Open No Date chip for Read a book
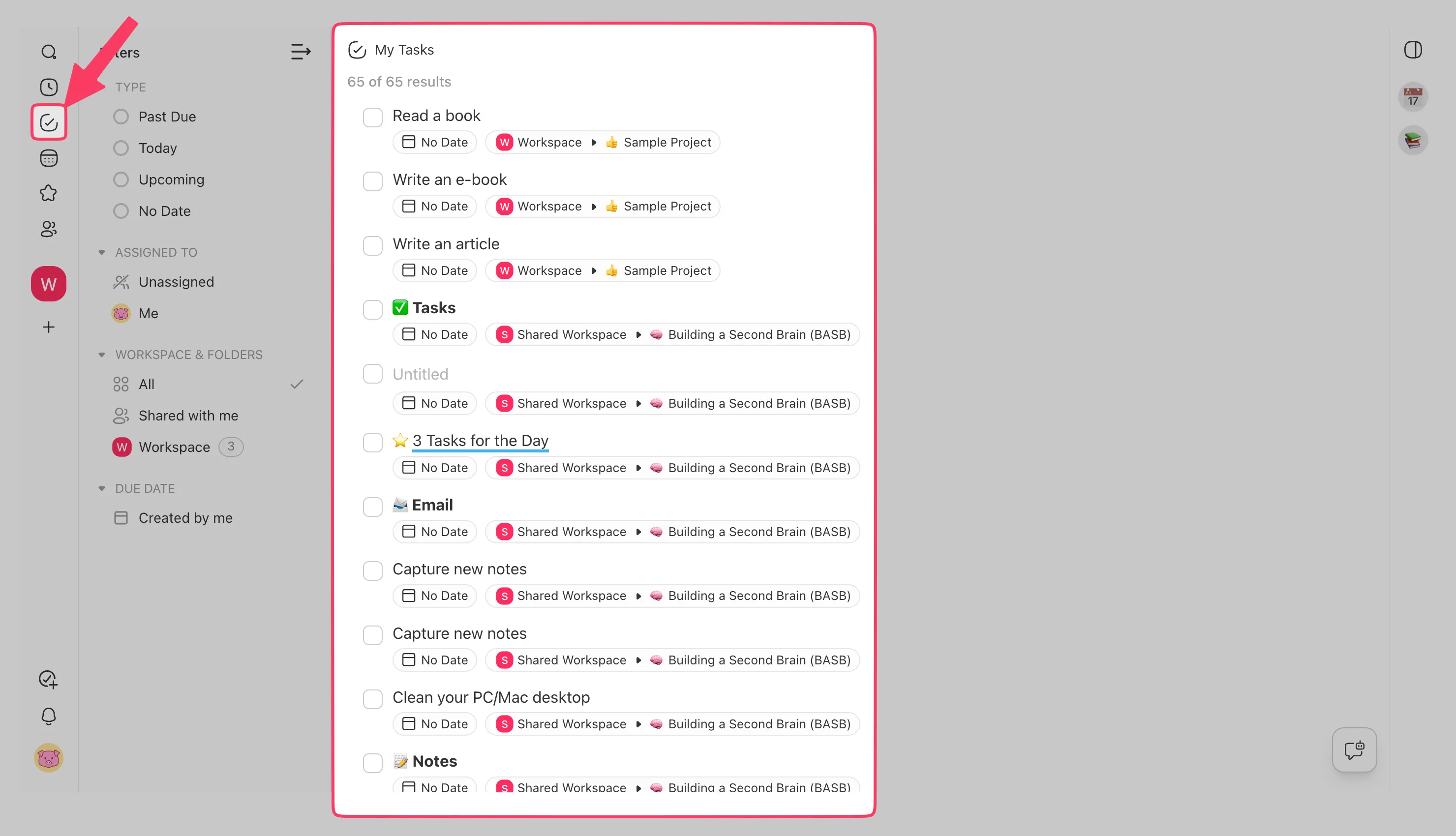 tap(435, 143)
